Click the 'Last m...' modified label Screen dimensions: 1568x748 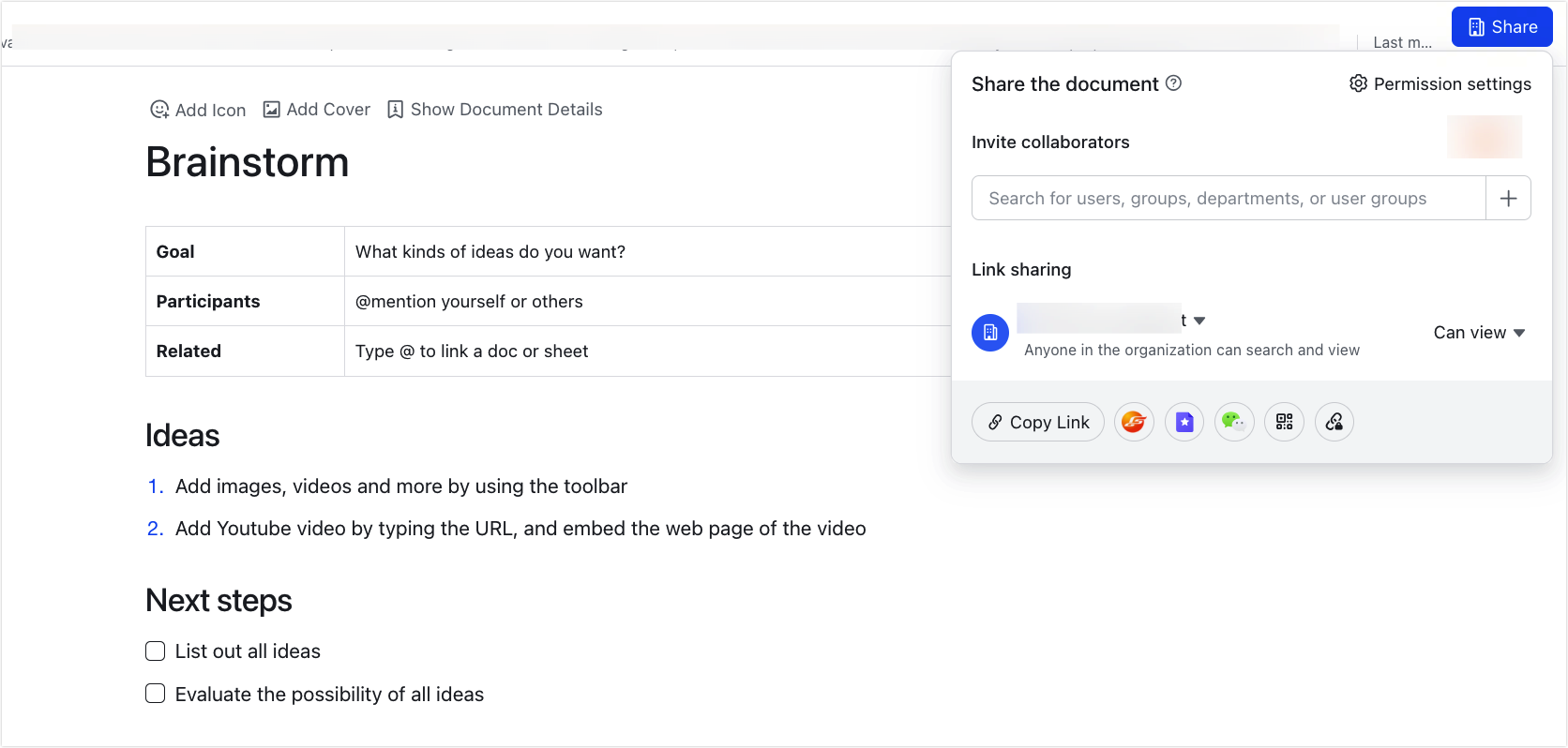point(1402,42)
